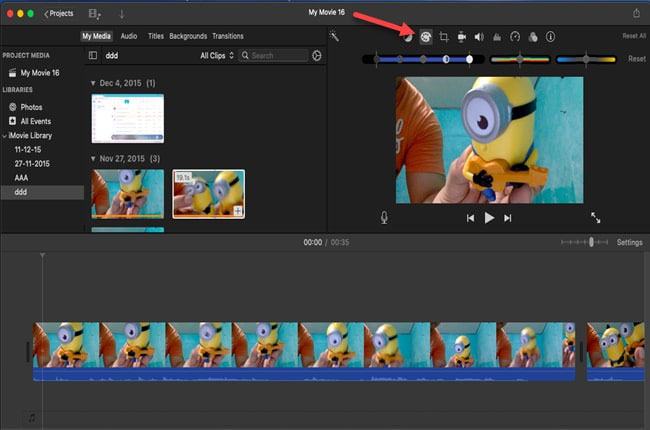
Task: Click the white highlights handle on the multislider
Action: click(469, 59)
